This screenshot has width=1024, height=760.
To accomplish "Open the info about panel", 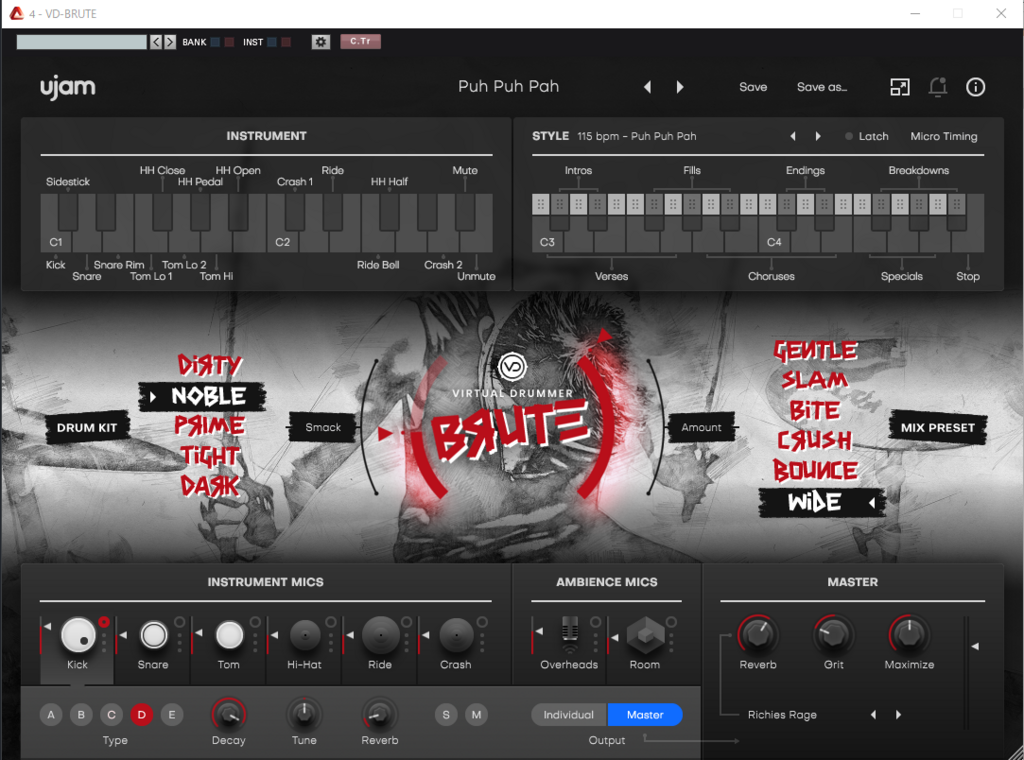I will point(976,87).
